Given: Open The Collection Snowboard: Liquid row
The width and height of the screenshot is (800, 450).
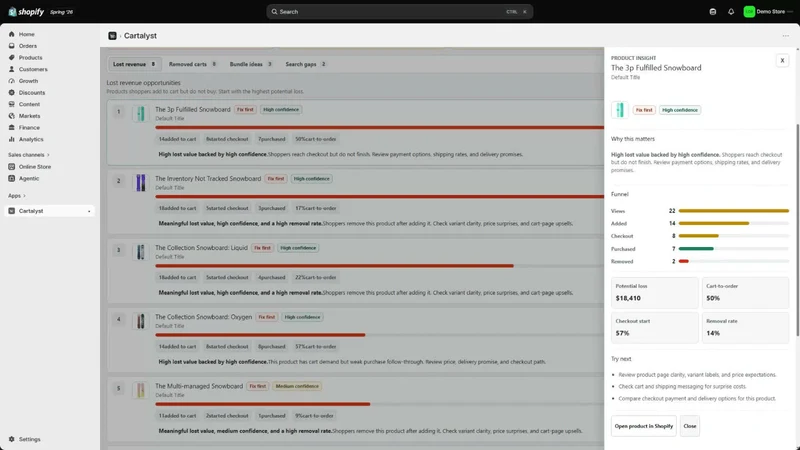Looking at the screenshot, I should coord(356,271).
